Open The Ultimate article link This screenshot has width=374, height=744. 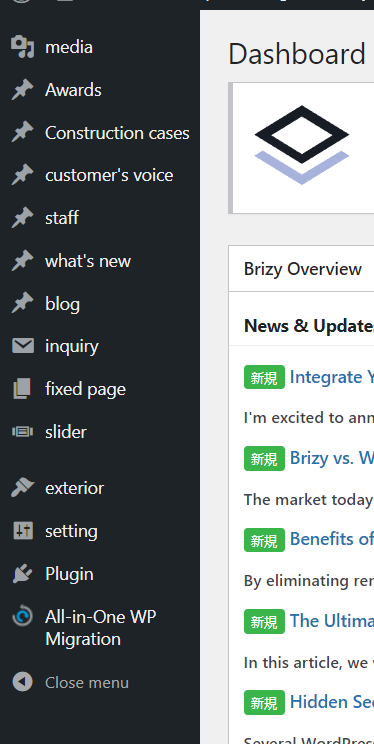click(x=332, y=621)
